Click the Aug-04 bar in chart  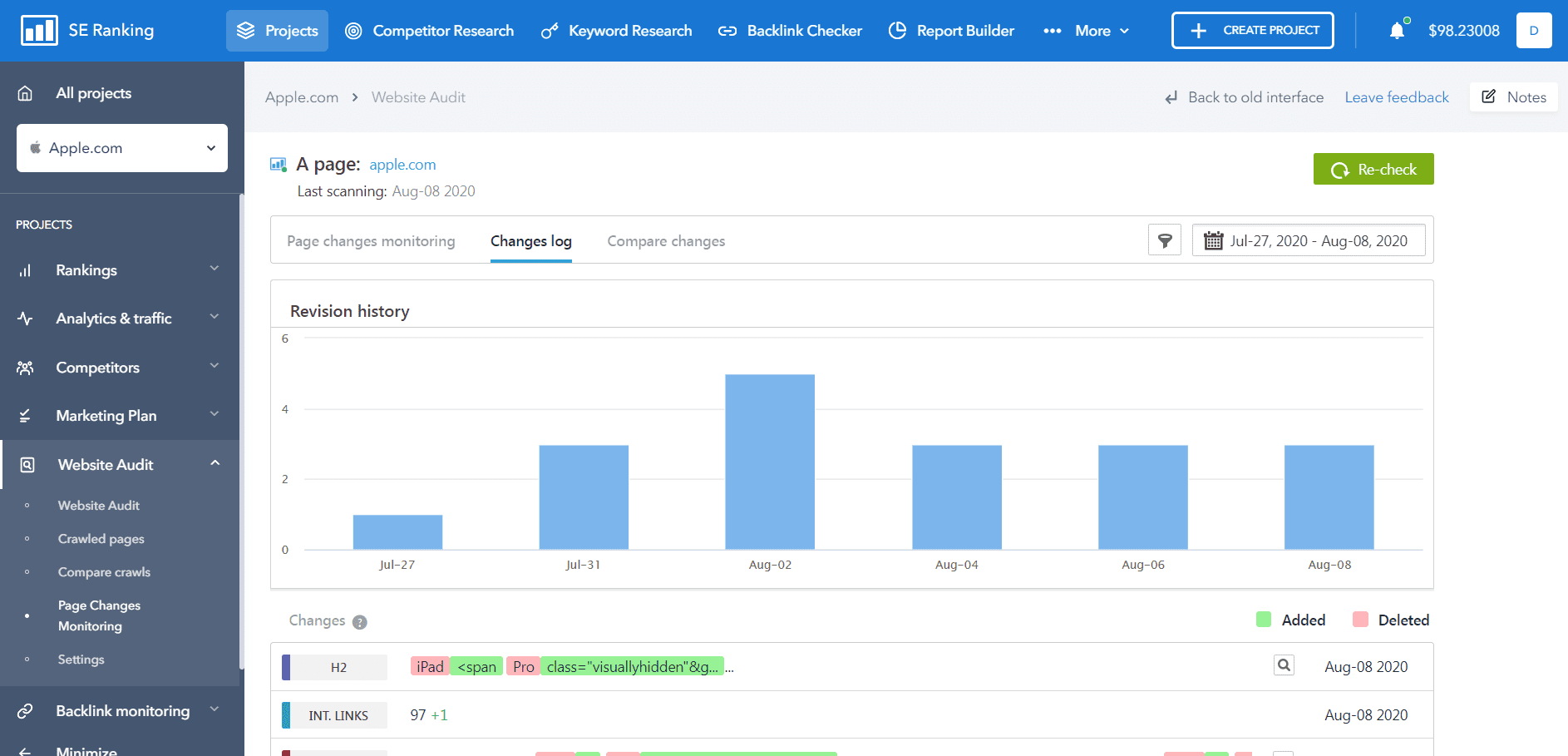[x=957, y=497]
